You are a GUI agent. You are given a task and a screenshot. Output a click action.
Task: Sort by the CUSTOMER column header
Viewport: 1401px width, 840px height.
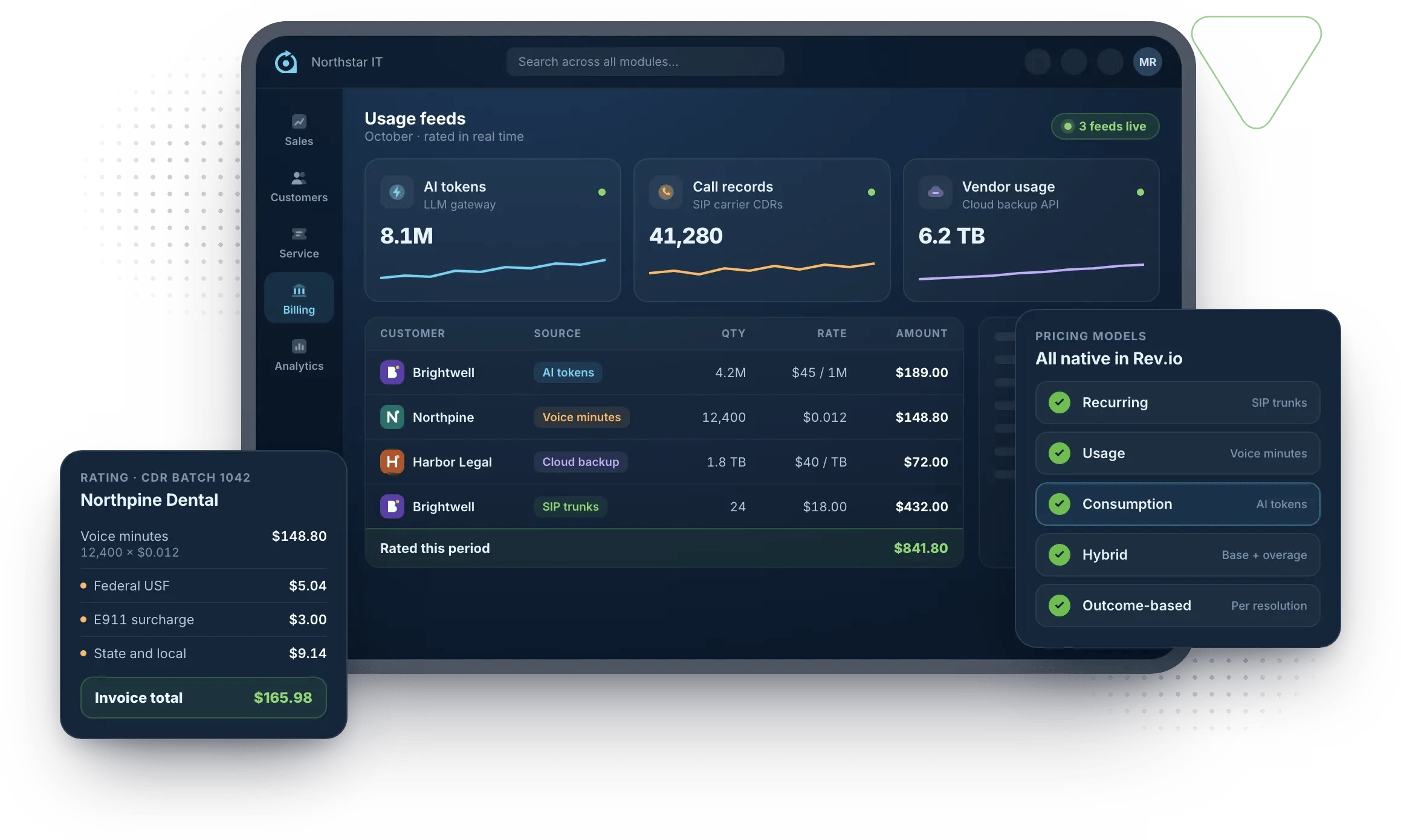pyautogui.click(x=412, y=334)
